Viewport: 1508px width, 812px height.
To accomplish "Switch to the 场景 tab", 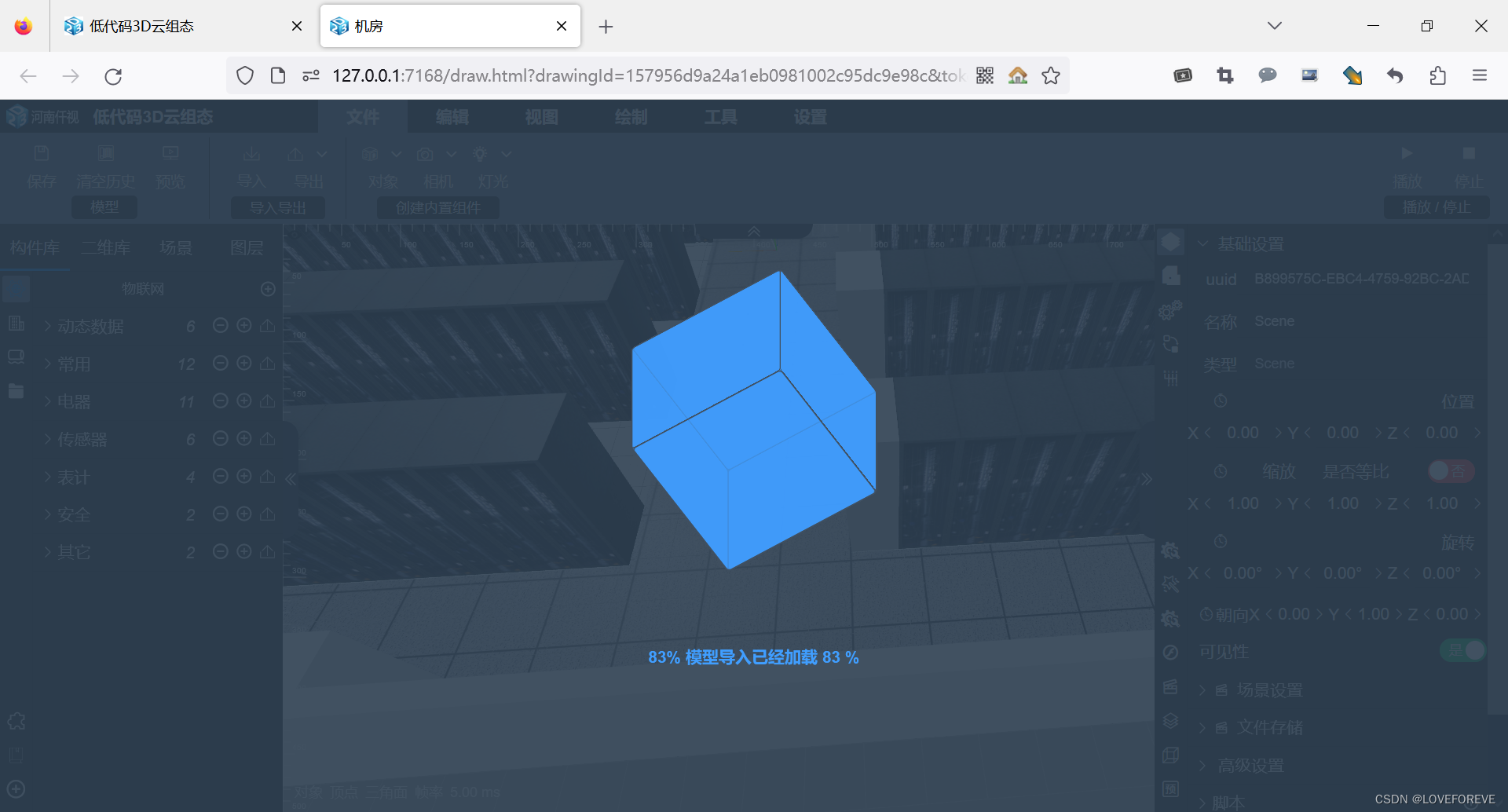I will [x=176, y=248].
